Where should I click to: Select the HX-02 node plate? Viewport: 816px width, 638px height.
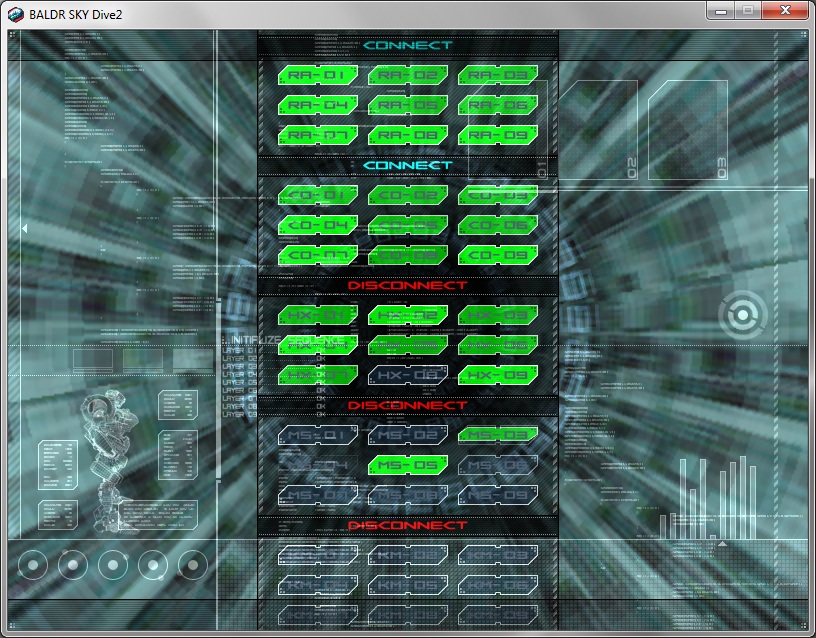click(x=408, y=315)
